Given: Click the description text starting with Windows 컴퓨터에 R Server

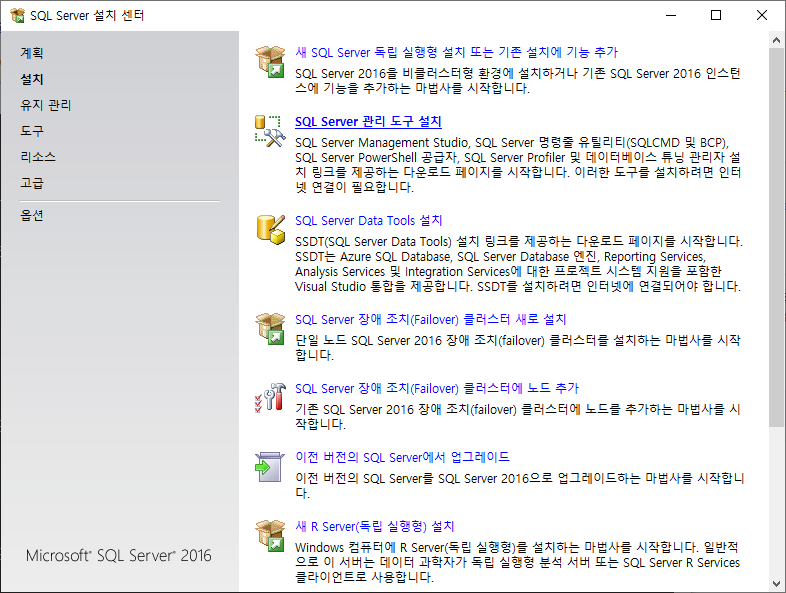Looking at the screenshot, I should coord(517,562).
